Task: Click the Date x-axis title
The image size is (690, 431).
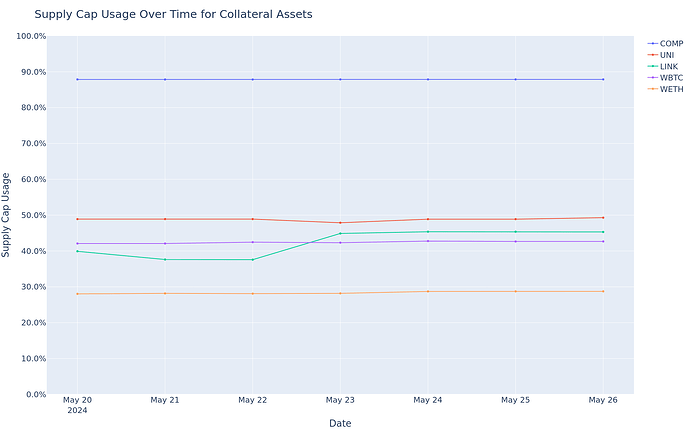Action: pos(340,423)
